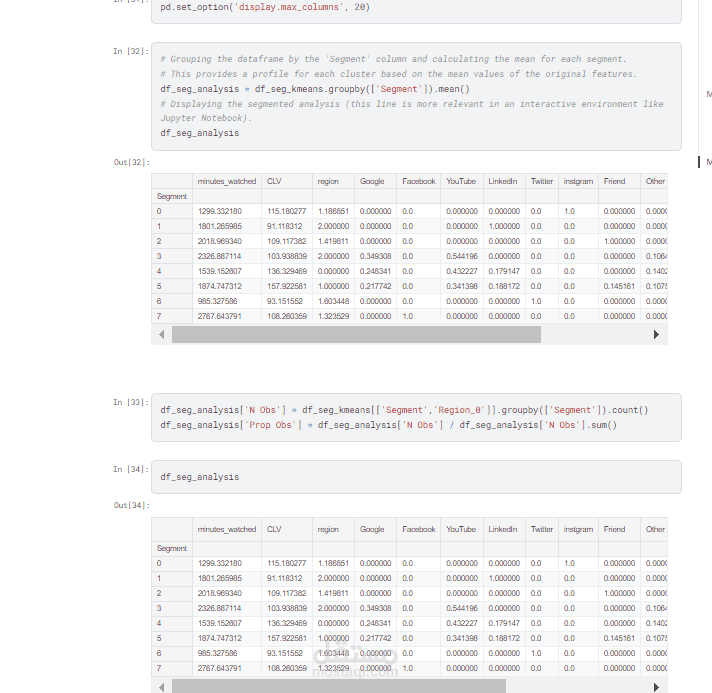Image resolution: width=712 pixels, height=693 pixels.
Task: Click Facebook column header in Out[32] table
Action: pyautogui.click(x=419, y=181)
